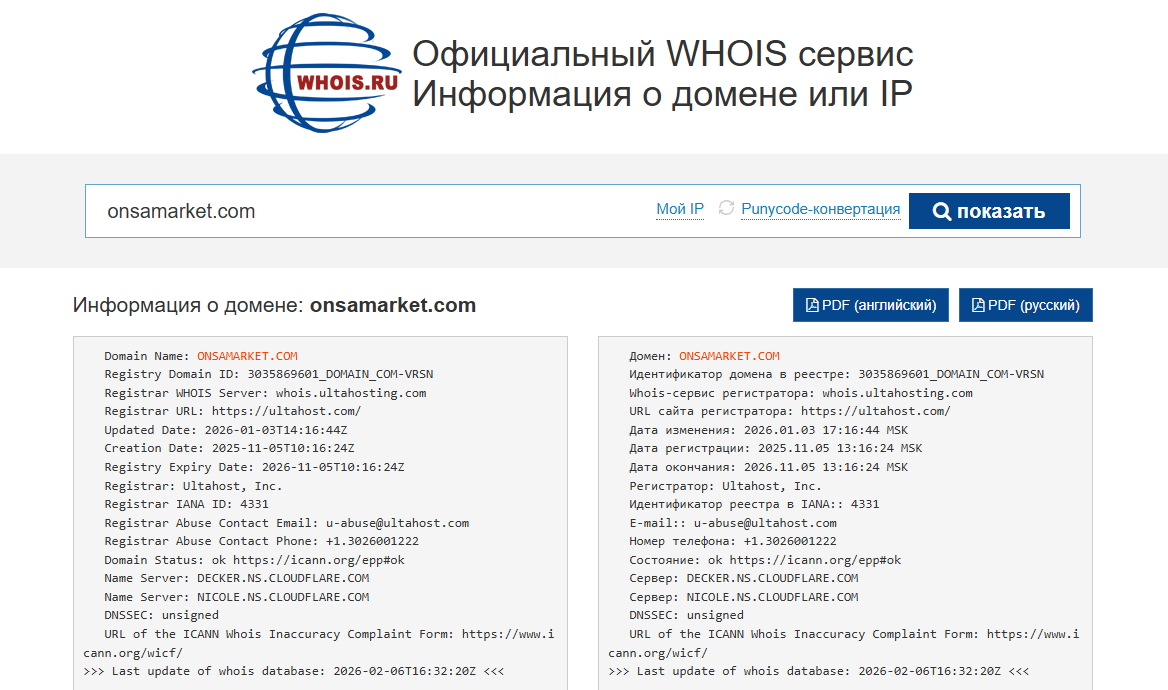Click Russian panel Last update of whois database line
This screenshot has width=1168, height=690.
coord(819,671)
